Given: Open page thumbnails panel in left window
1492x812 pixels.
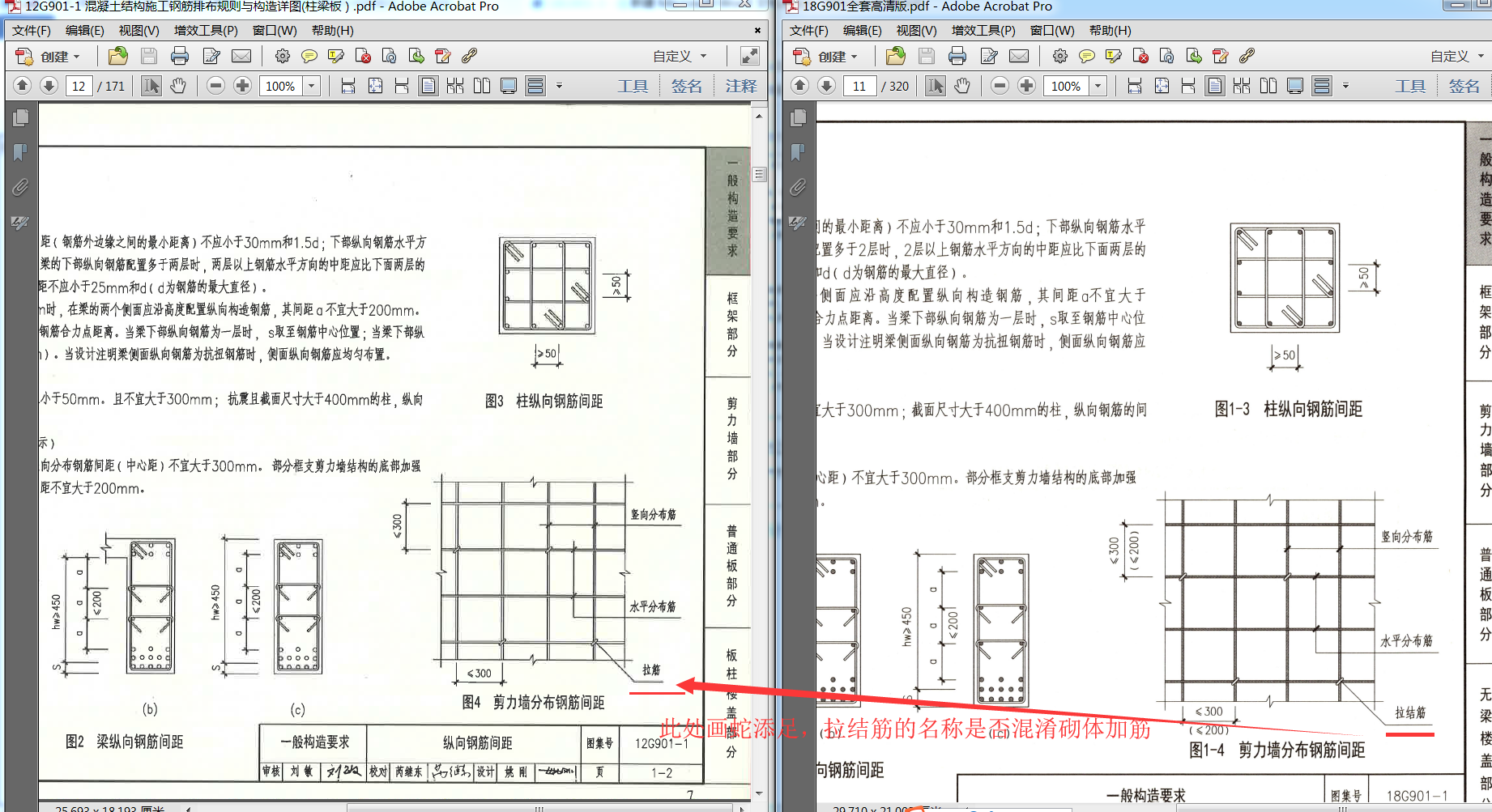Looking at the screenshot, I should point(20,118).
